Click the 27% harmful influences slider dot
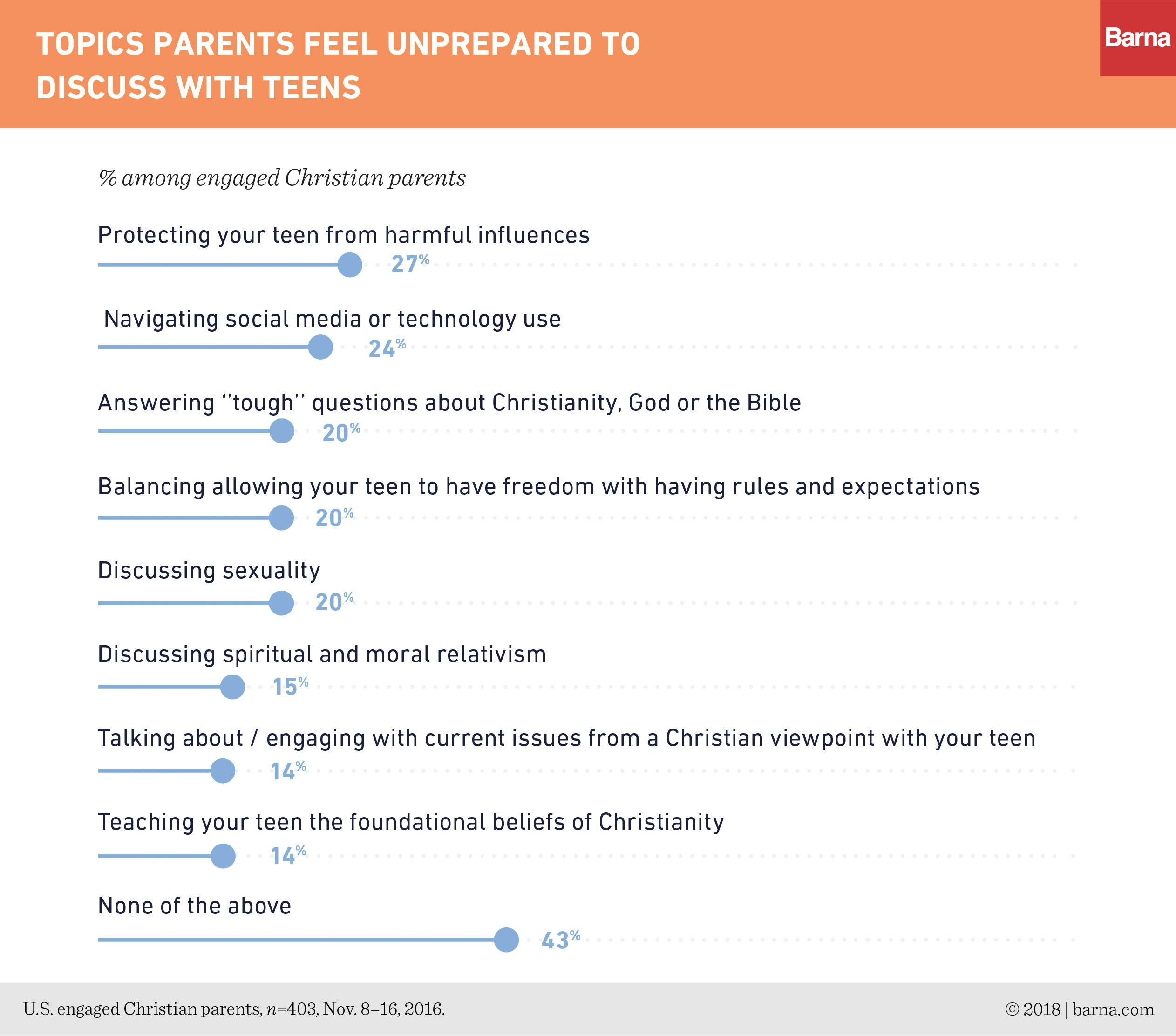Viewport: 1176px width, 1036px height. pyautogui.click(x=350, y=265)
